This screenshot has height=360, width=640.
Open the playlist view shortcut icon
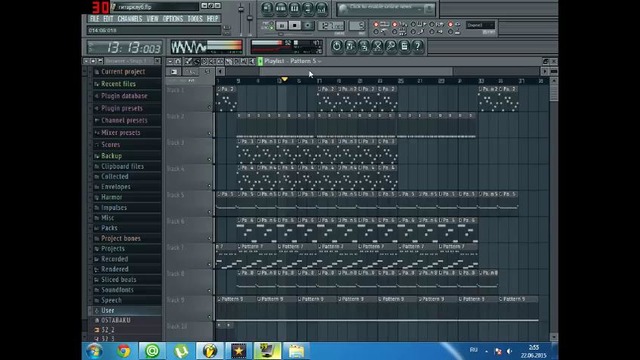[267, 8]
